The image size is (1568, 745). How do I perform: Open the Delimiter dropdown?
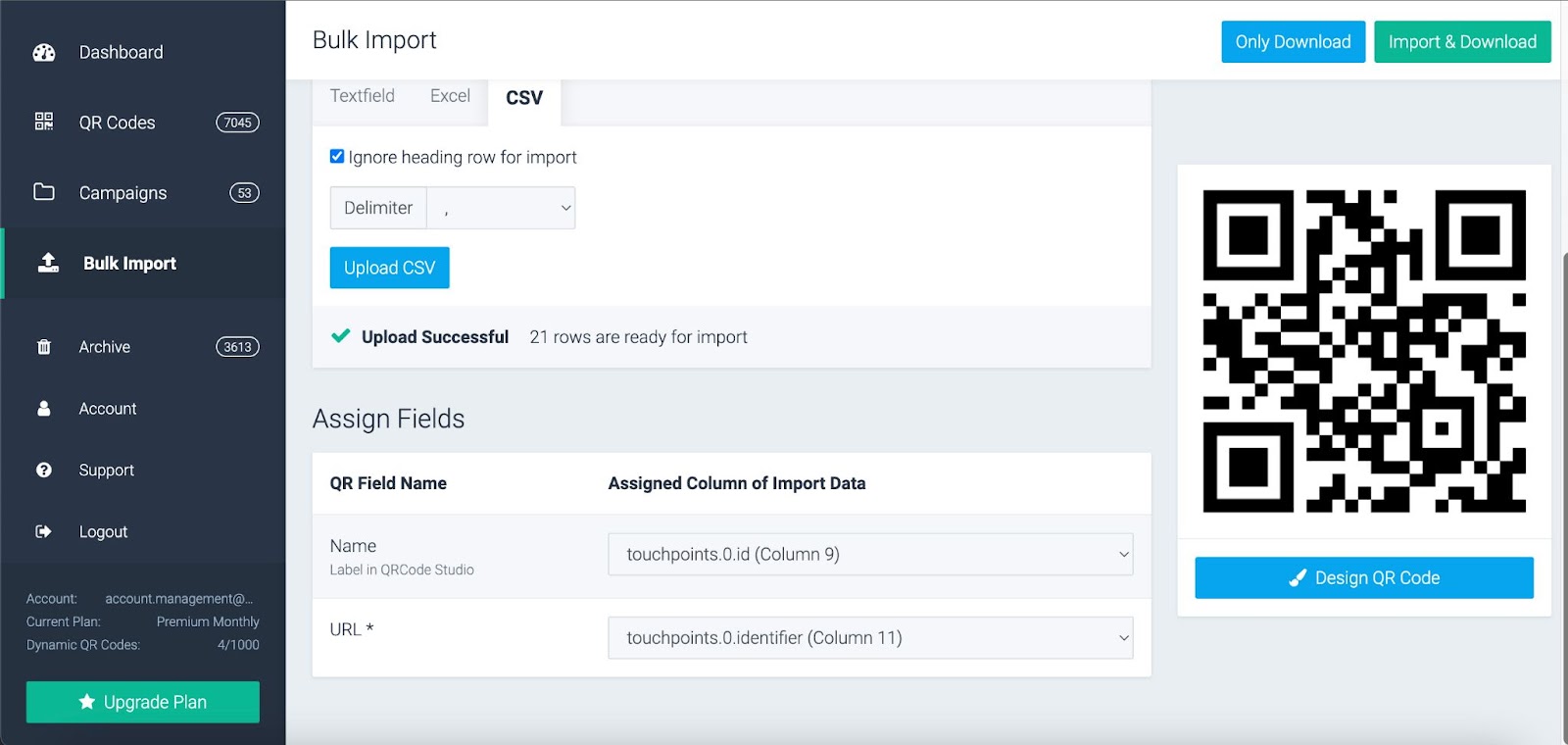[x=501, y=208]
